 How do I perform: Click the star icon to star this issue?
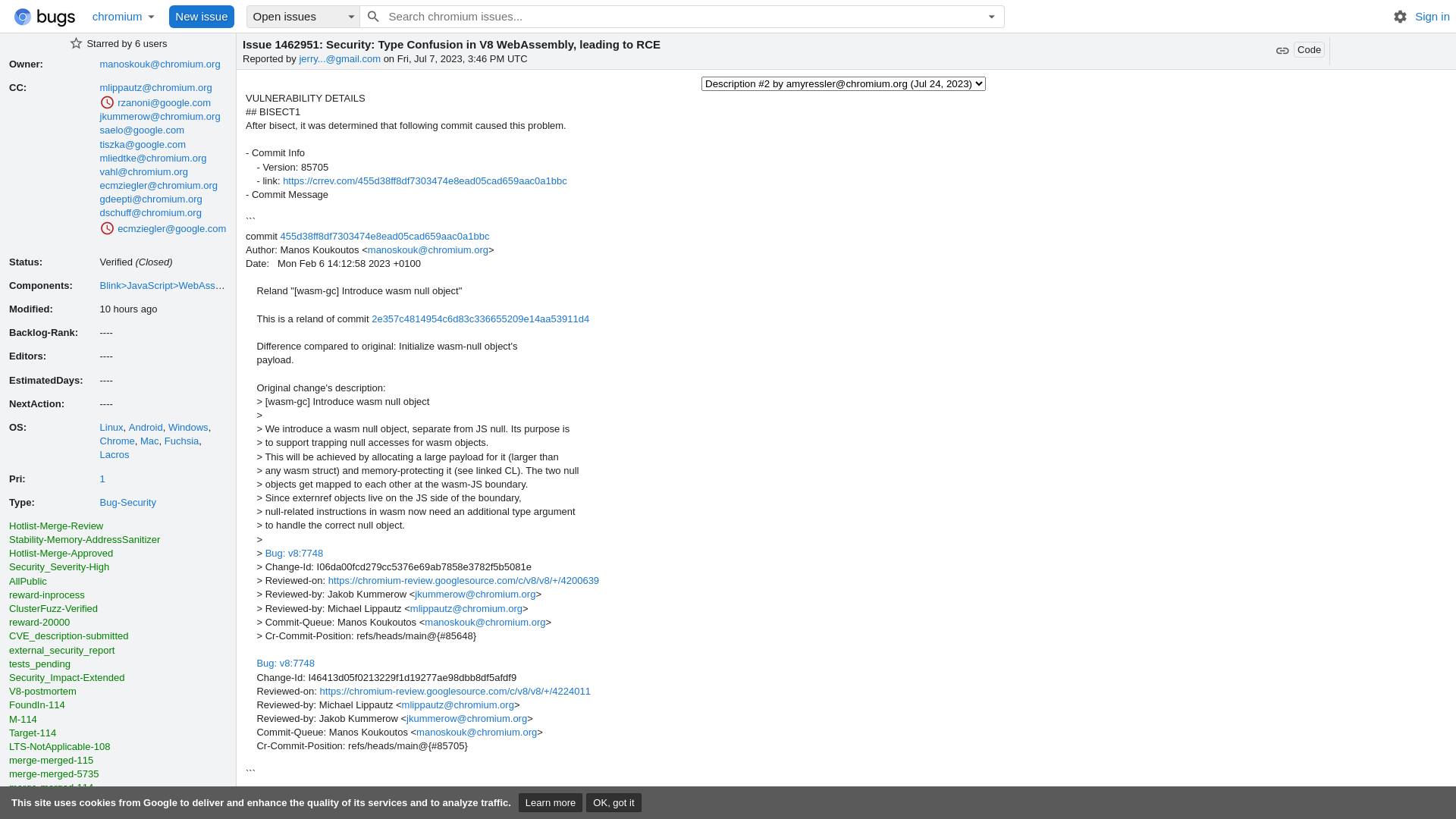tap(76, 43)
